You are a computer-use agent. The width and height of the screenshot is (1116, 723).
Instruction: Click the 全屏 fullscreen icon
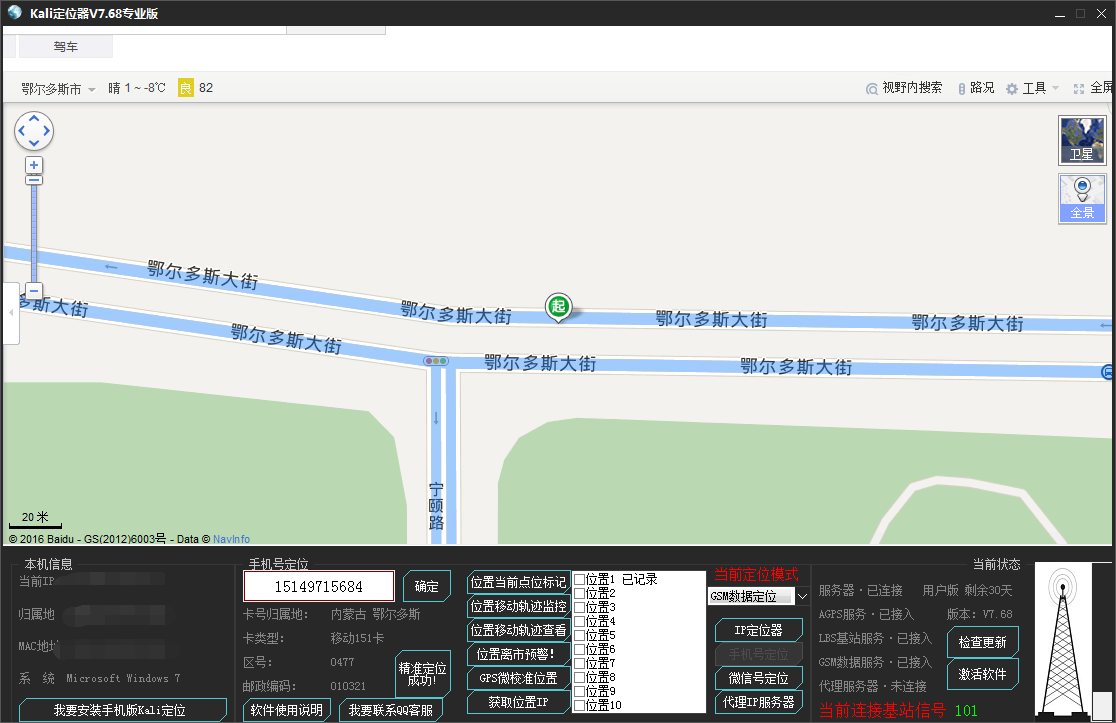(1079, 89)
